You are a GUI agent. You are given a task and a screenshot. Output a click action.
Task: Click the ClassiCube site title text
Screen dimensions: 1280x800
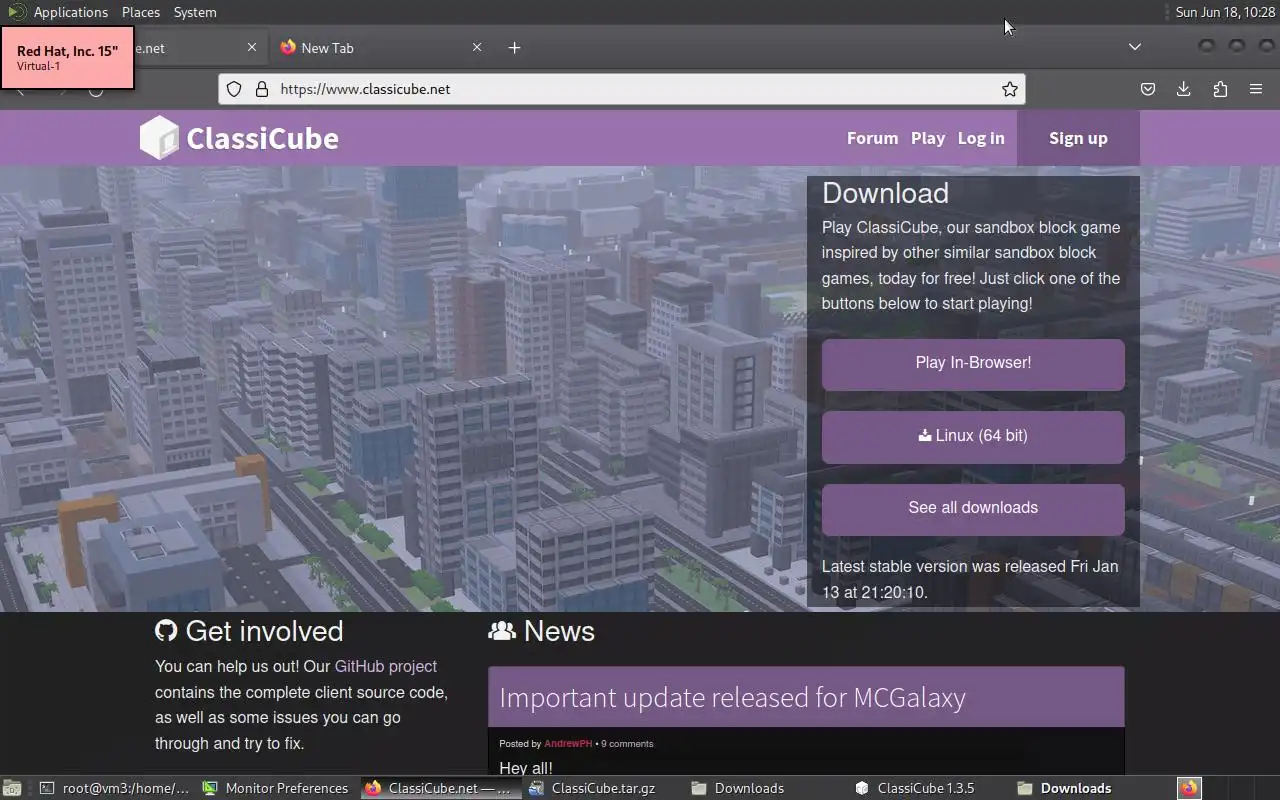pyautogui.click(x=262, y=138)
